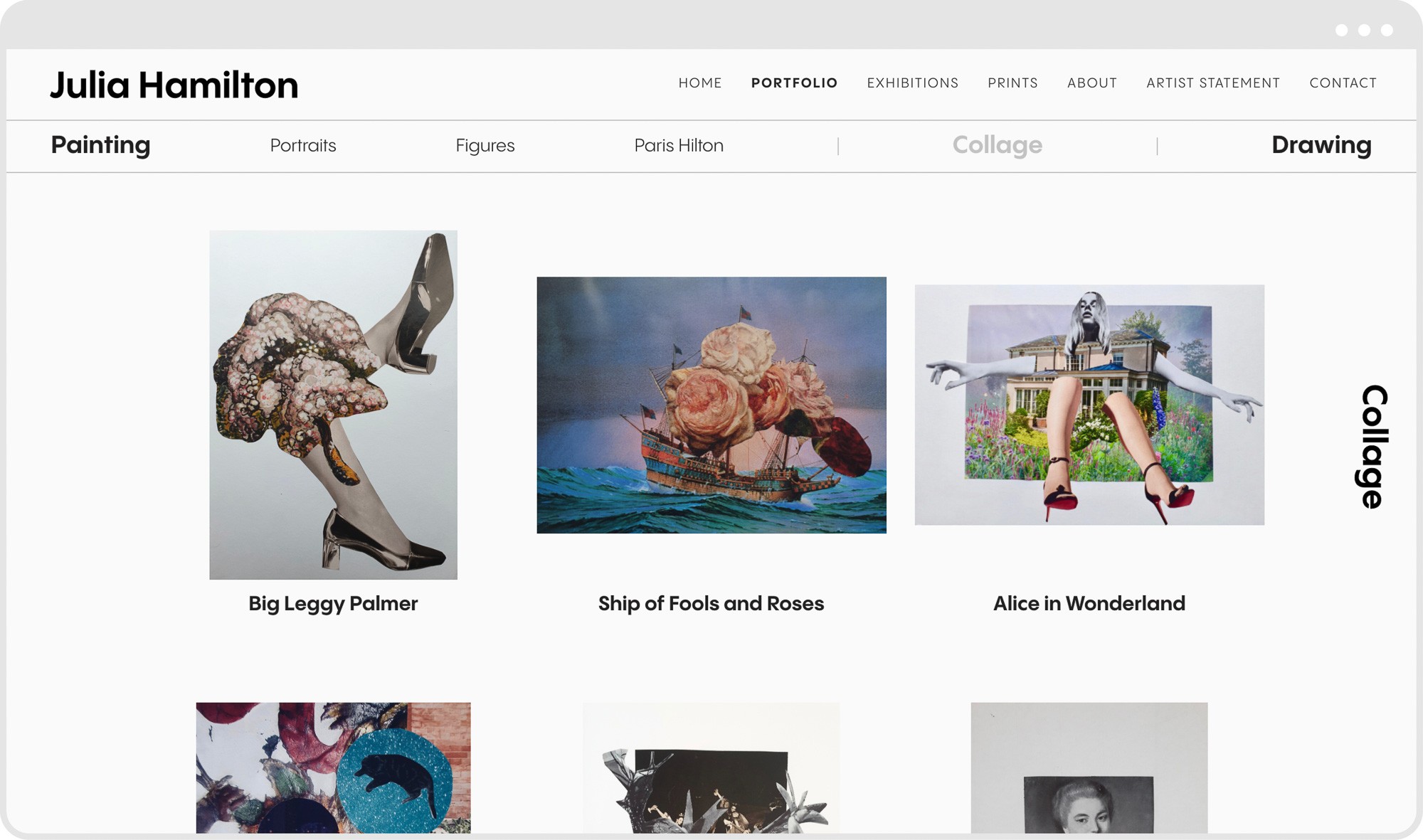This screenshot has height=840, width=1423.
Task: Open the Paris Hilton subcategory
Action: (679, 145)
